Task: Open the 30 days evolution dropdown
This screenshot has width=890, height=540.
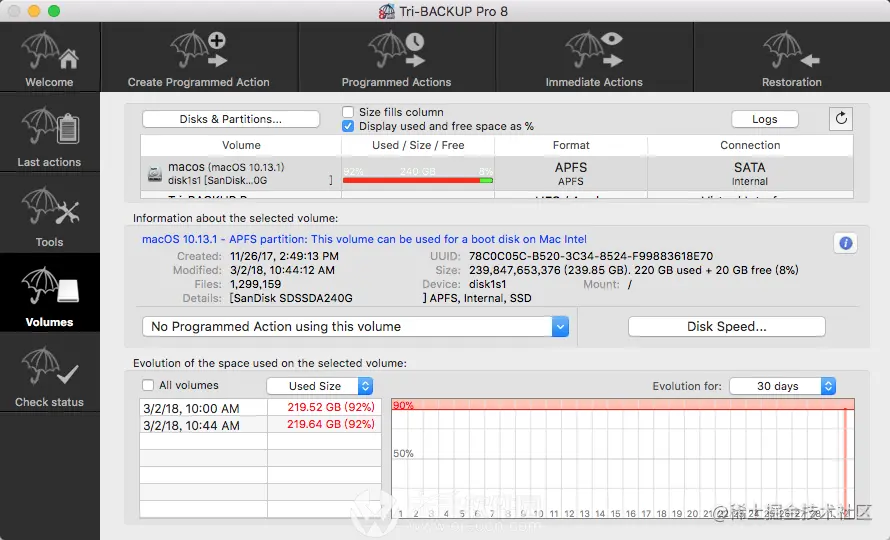Action: tap(783, 386)
